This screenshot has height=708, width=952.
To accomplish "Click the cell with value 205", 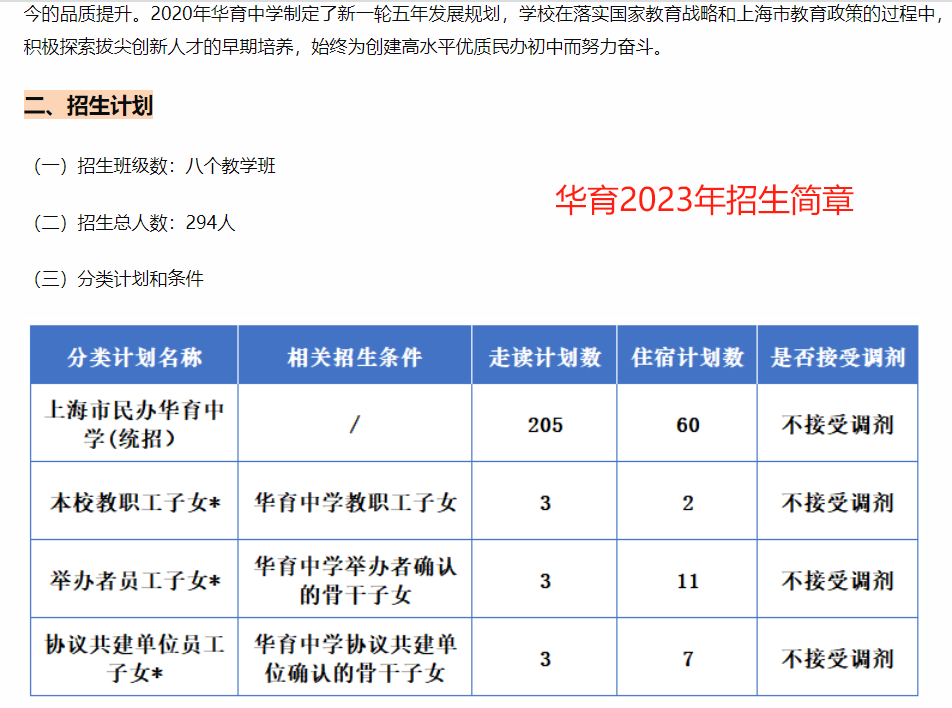I will 545,424.
